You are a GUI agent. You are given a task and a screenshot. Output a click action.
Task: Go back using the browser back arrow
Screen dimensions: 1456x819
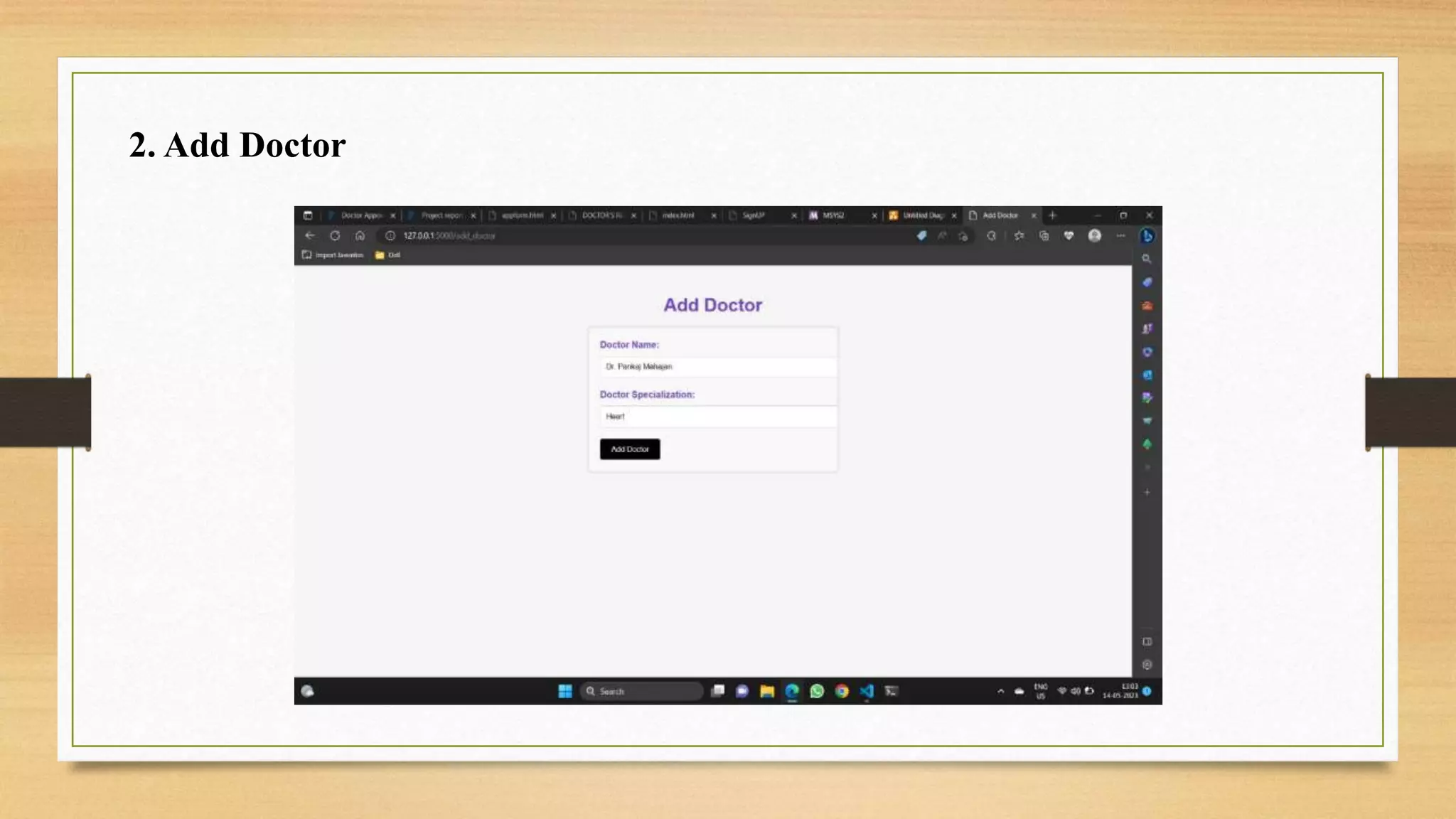pos(310,236)
